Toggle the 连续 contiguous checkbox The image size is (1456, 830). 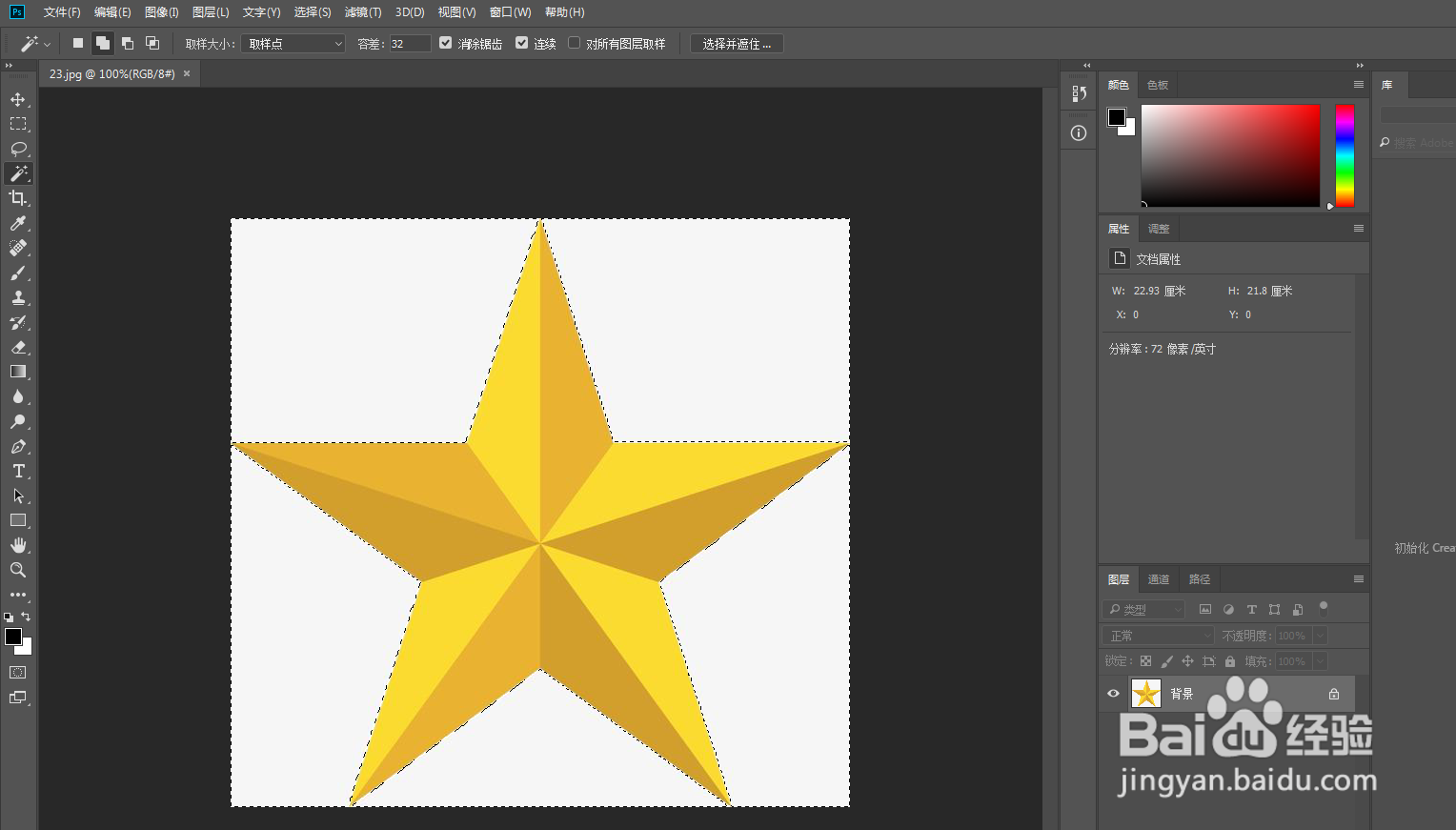click(x=521, y=43)
